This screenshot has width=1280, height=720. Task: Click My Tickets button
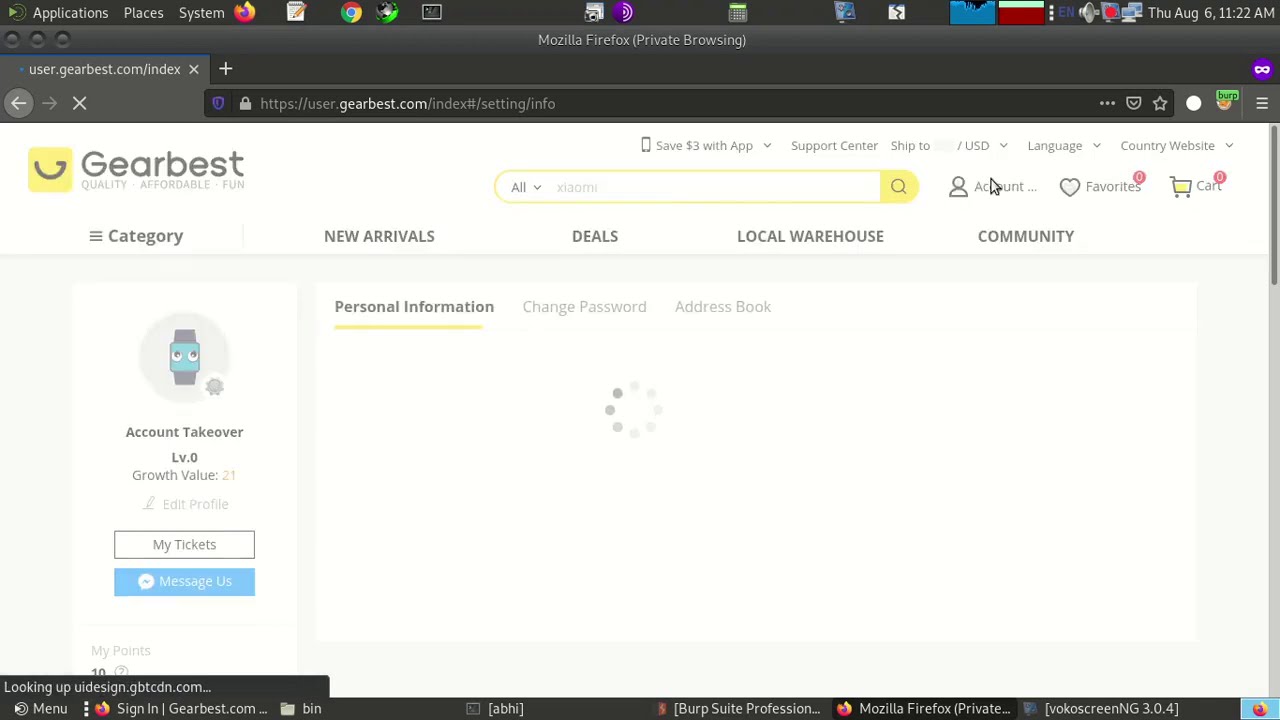(184, 544)
